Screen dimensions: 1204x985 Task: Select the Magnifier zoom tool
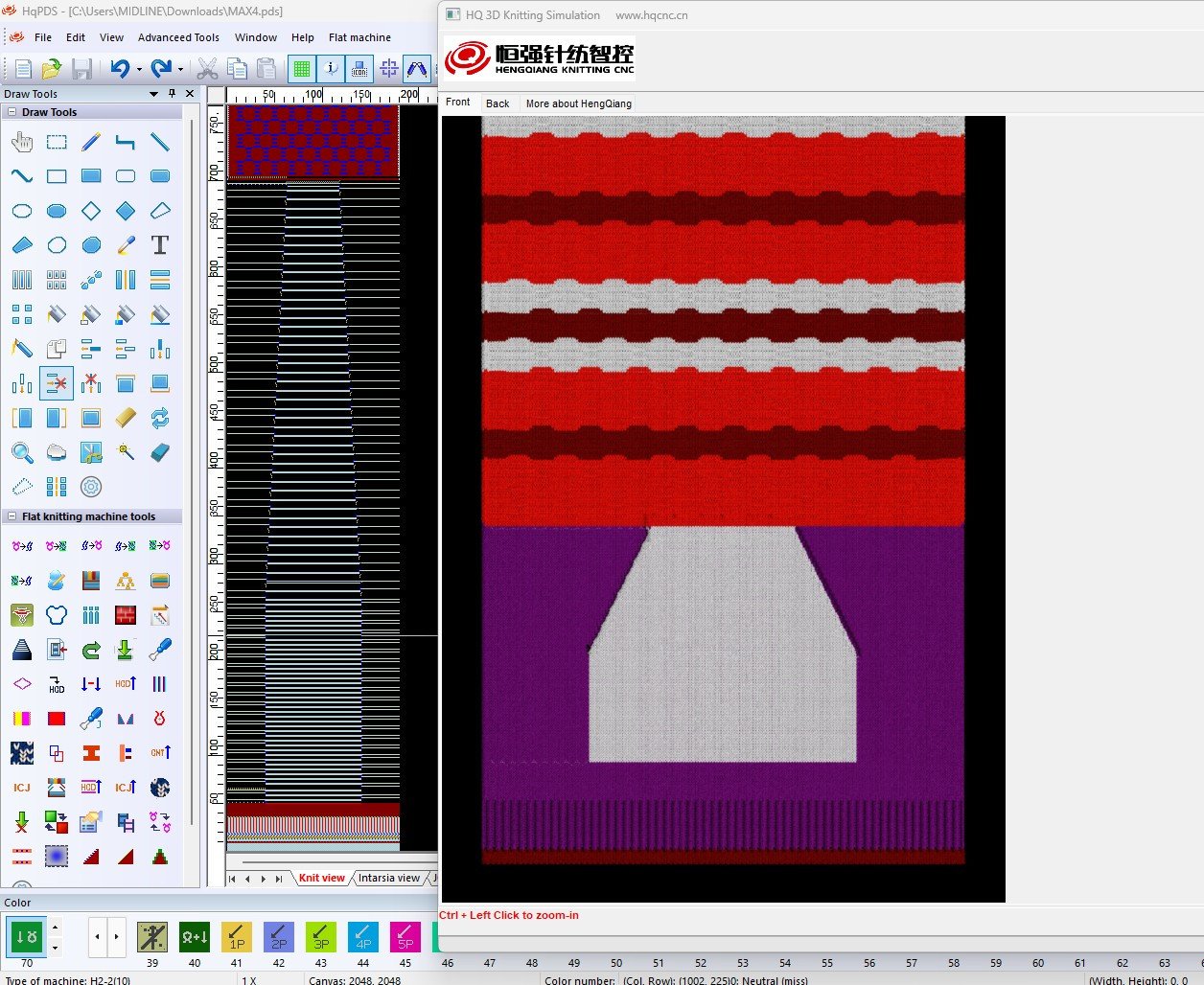(22, 452)
